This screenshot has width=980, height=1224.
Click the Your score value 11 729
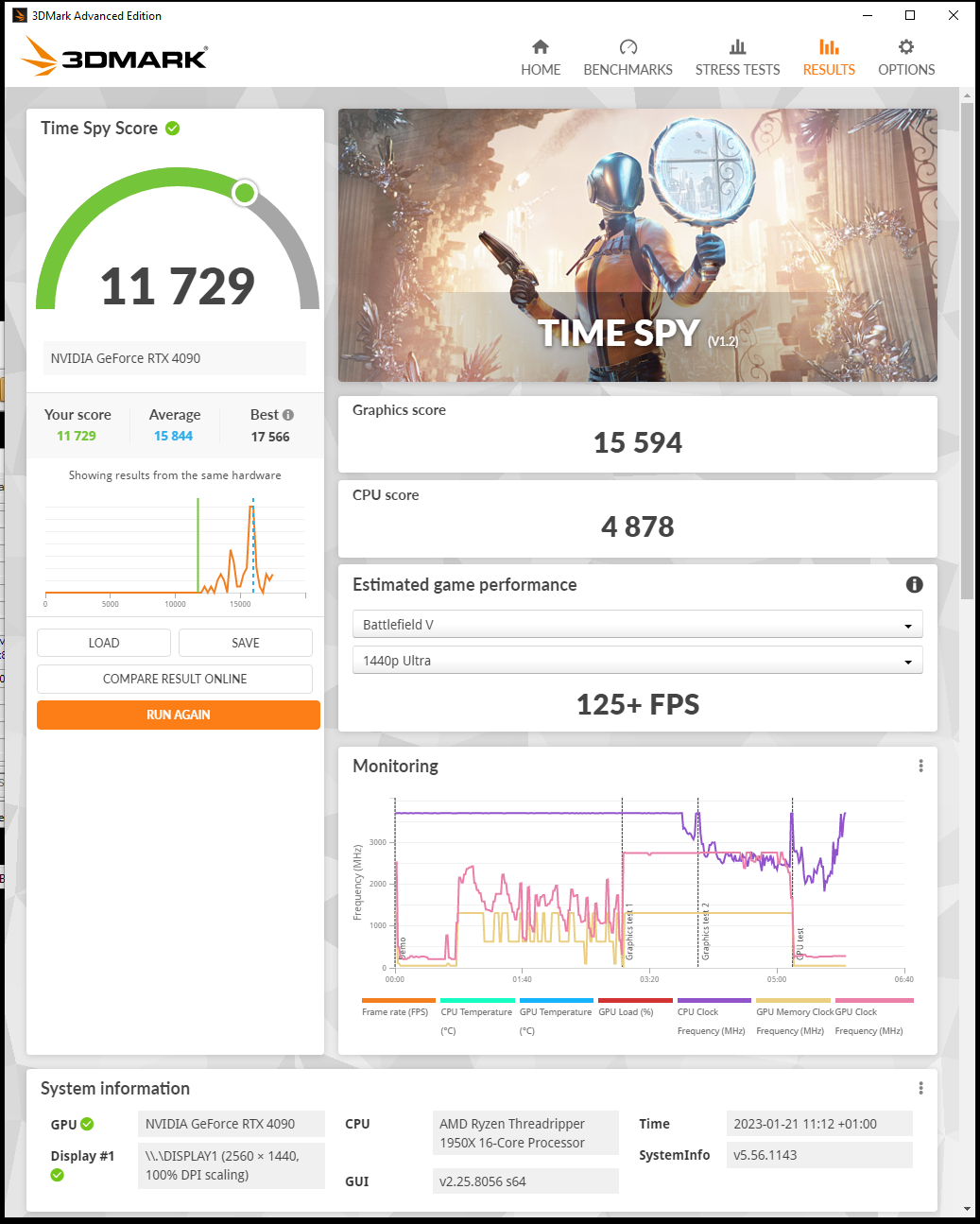[77, 436]
